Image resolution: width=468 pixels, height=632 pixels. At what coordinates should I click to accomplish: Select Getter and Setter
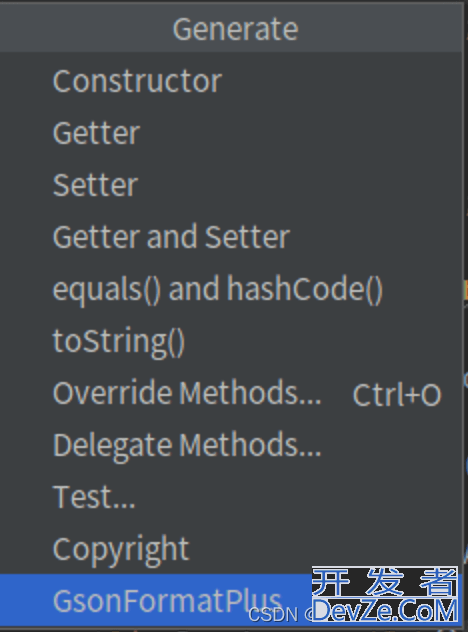pyautogui.click(x=231, y=237)
